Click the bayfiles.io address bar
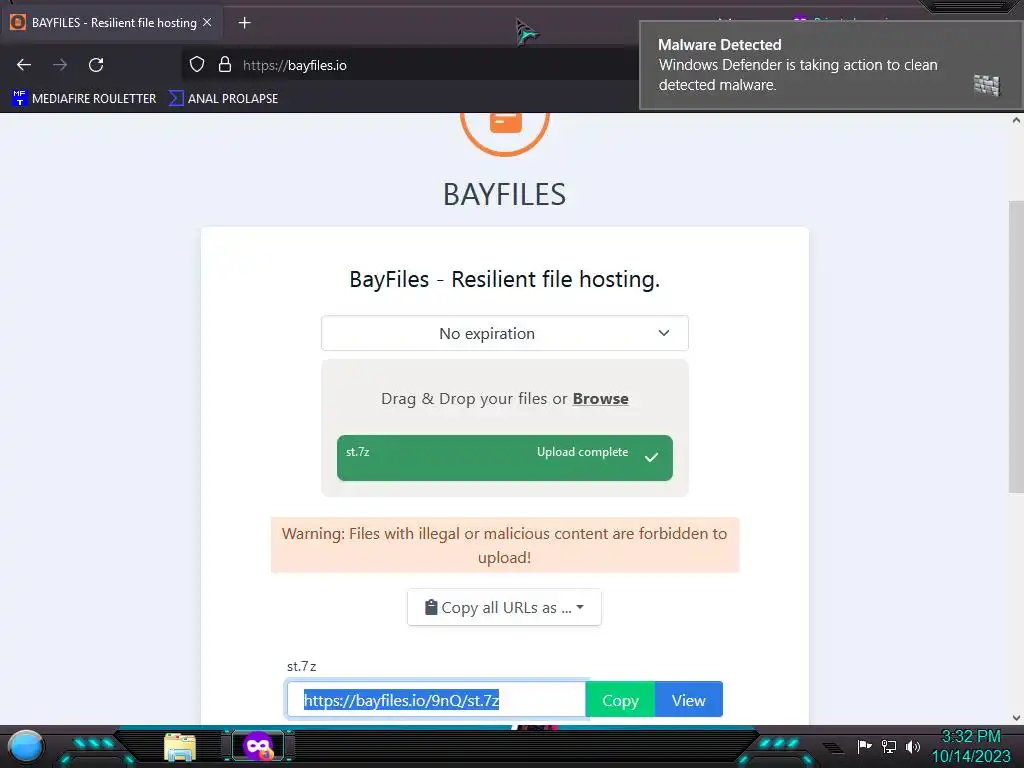 point(408,65)
